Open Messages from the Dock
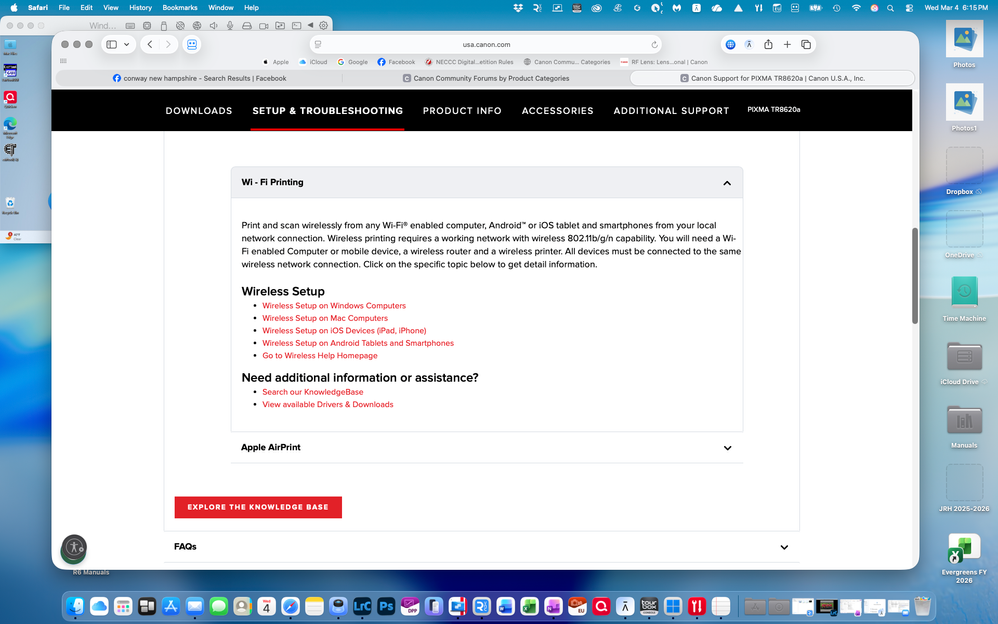The height and width of the screenshot is (624, 998). 218,606
